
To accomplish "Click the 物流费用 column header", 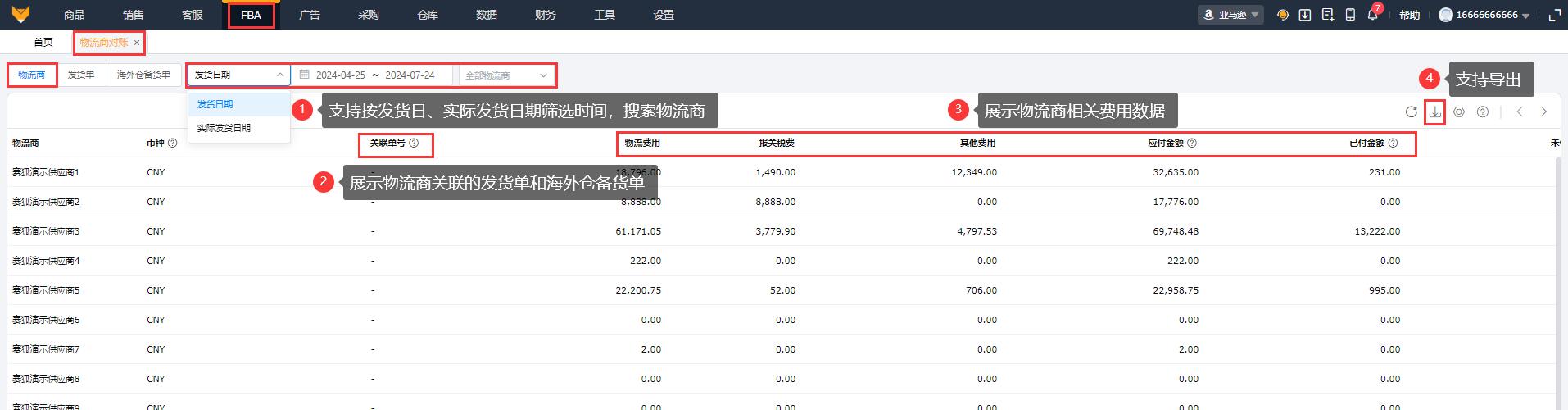I will [642, 143].
